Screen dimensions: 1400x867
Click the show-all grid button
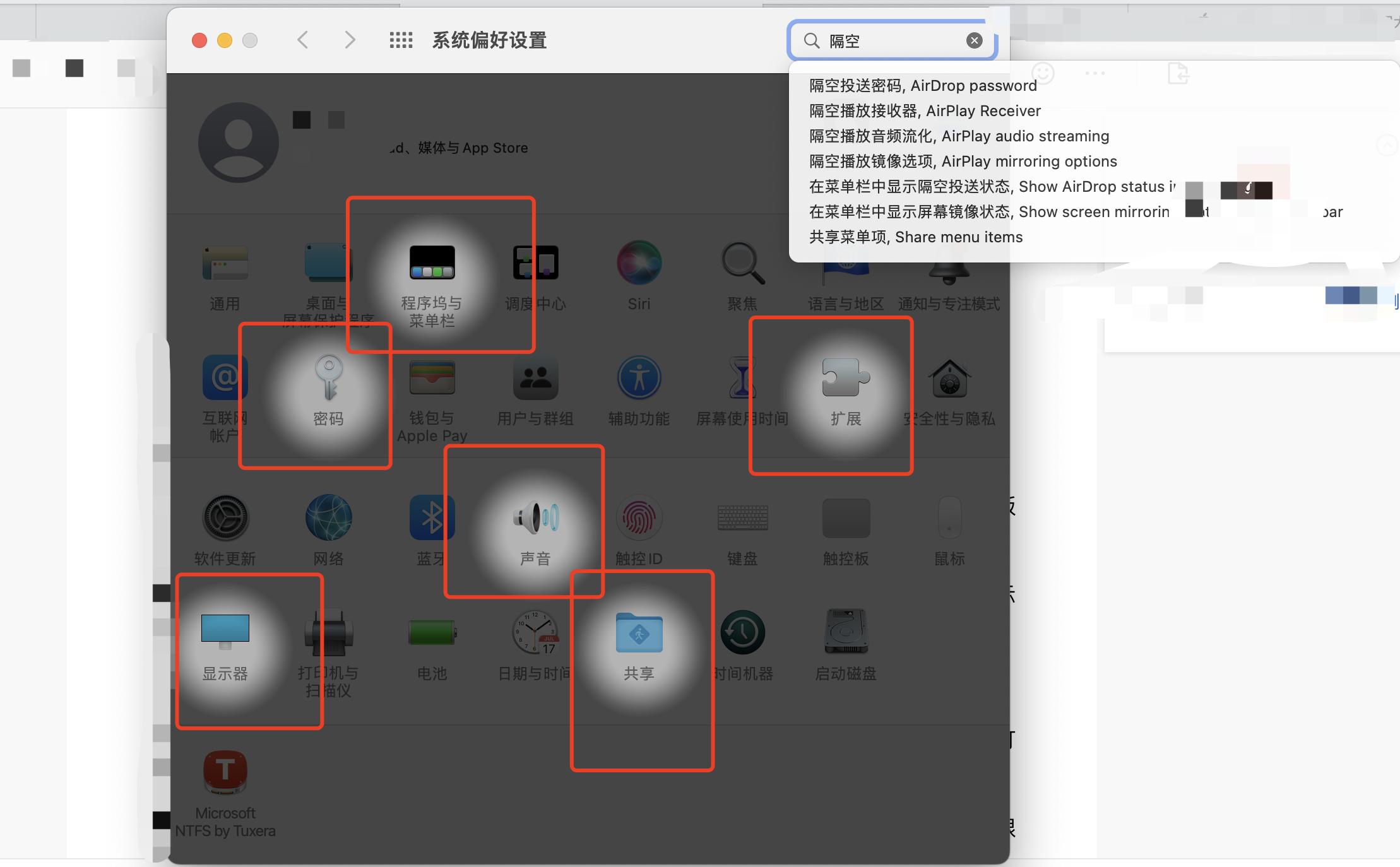coord(400,40)
